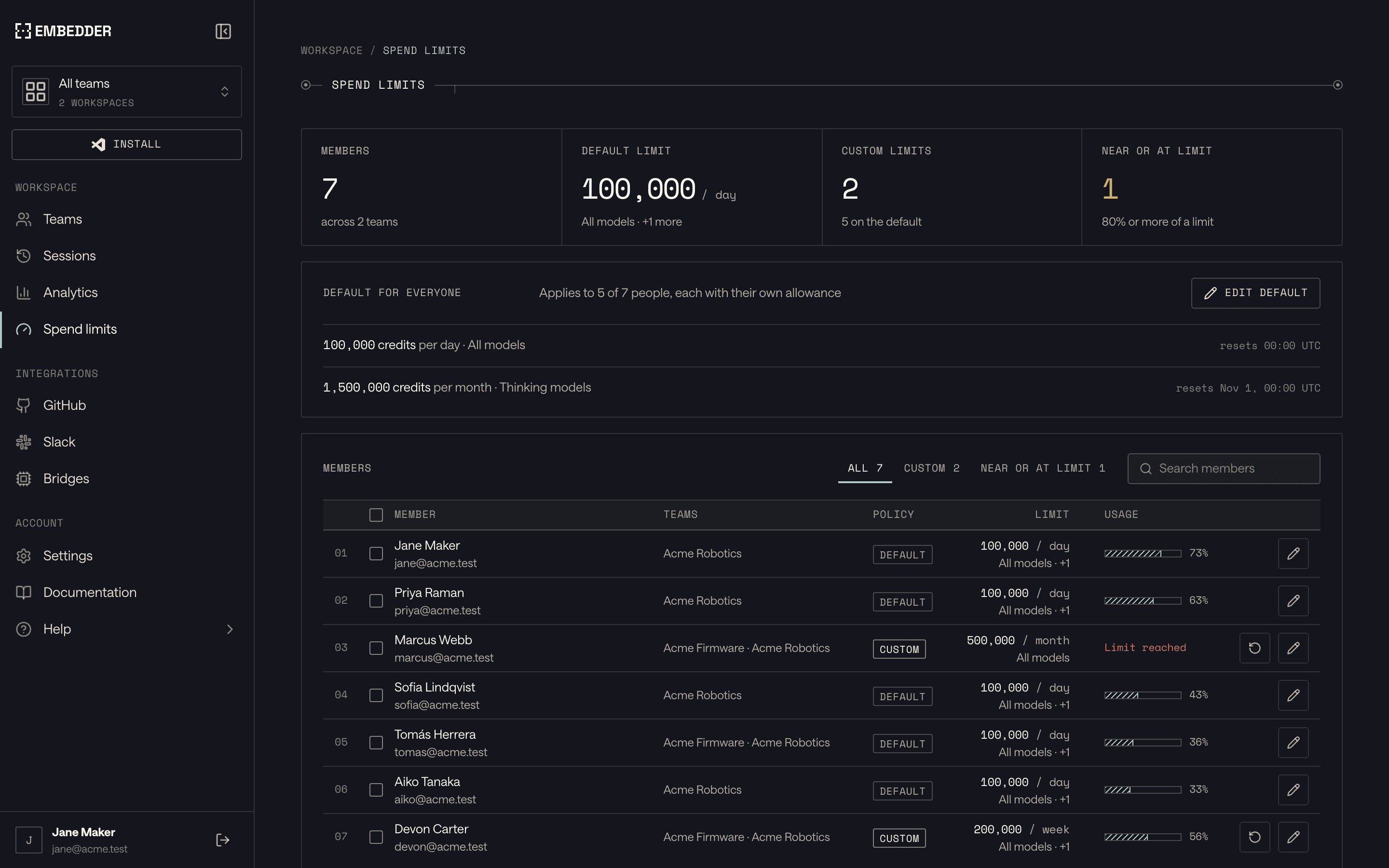
Task: Switch to the CUSTOM 2 tab
Action: tap(932, 468)
